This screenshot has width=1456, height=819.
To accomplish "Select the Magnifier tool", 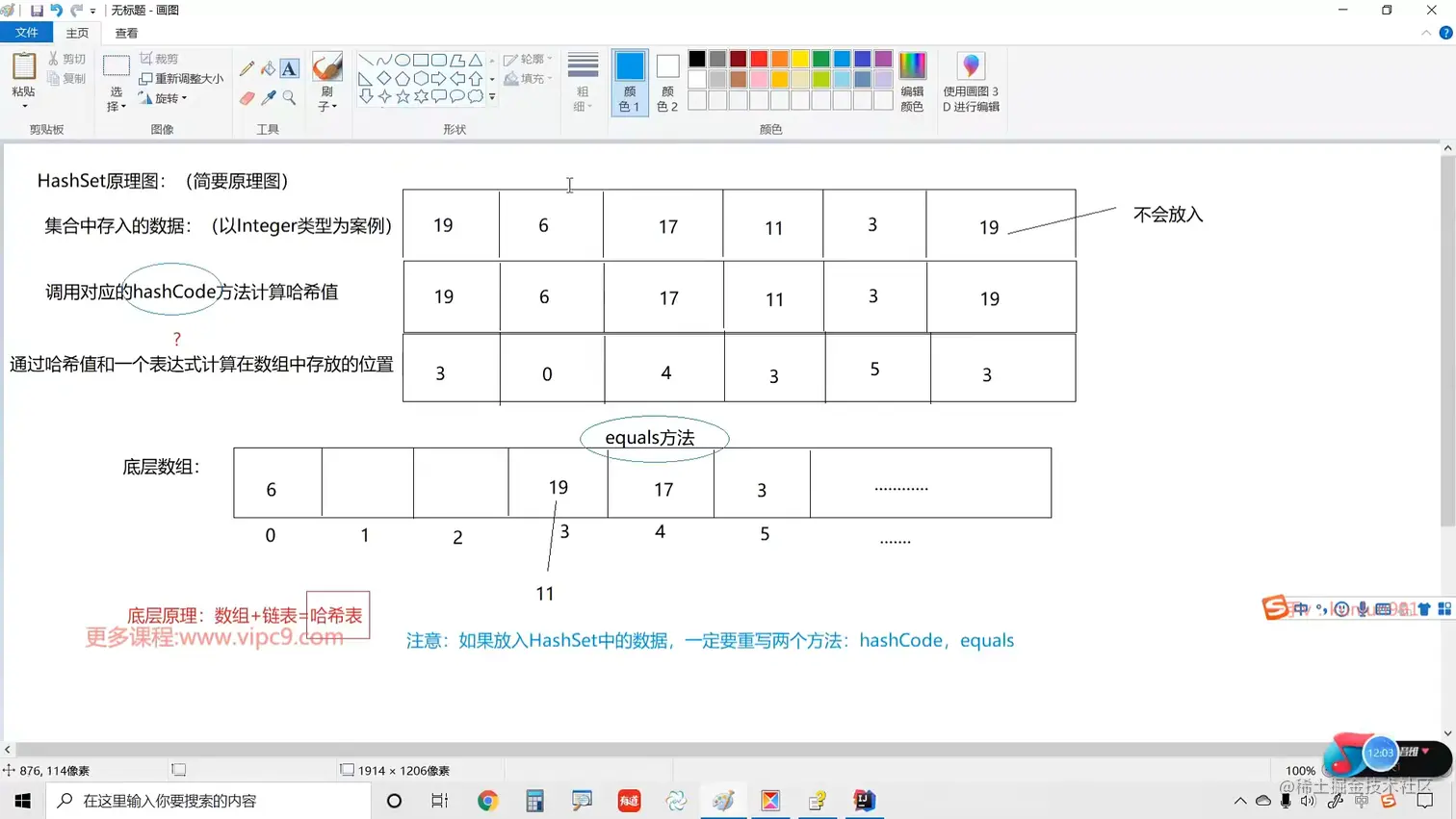I will click(x=291, y=96).
